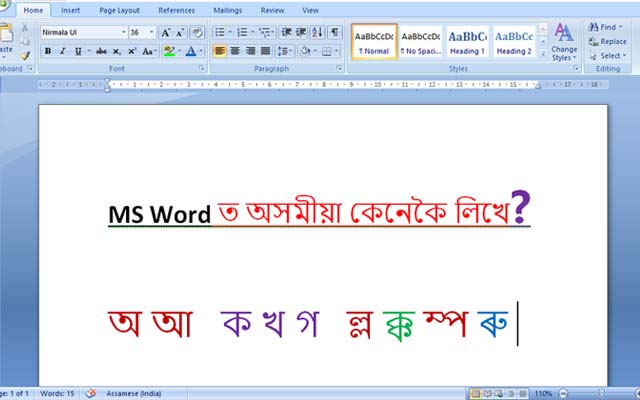Click the borders grid icon

tap(327, 51)
